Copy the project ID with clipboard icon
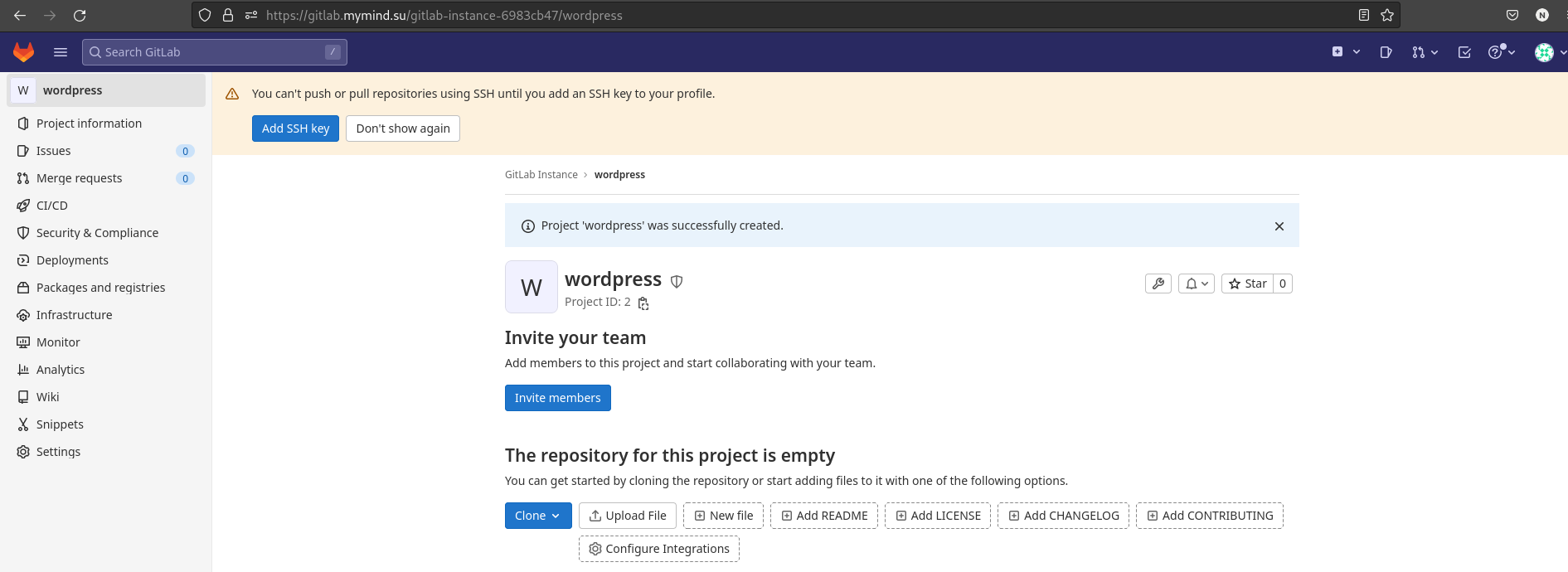 tap(643, 303)
